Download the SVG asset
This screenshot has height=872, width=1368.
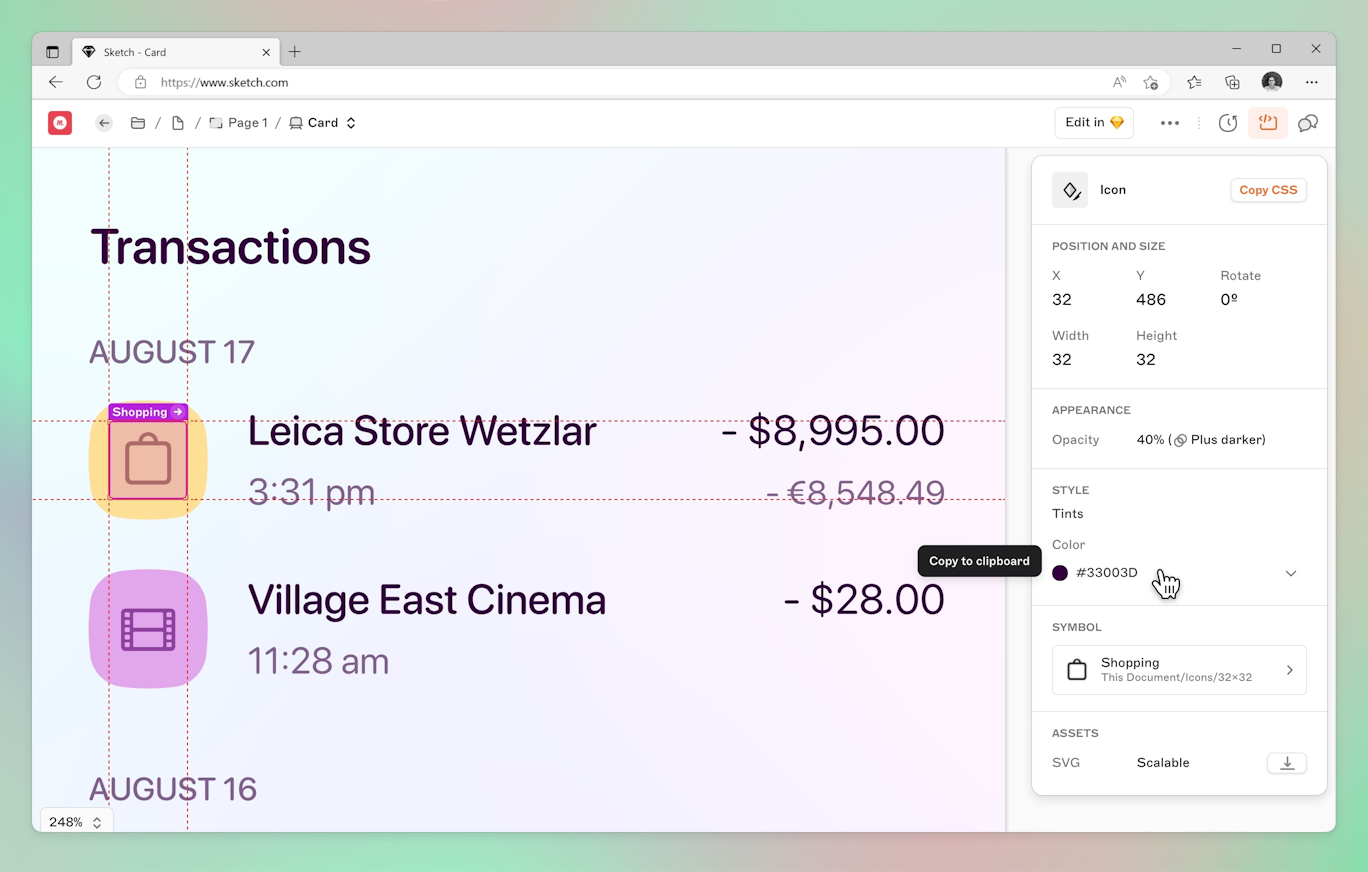1287,763
